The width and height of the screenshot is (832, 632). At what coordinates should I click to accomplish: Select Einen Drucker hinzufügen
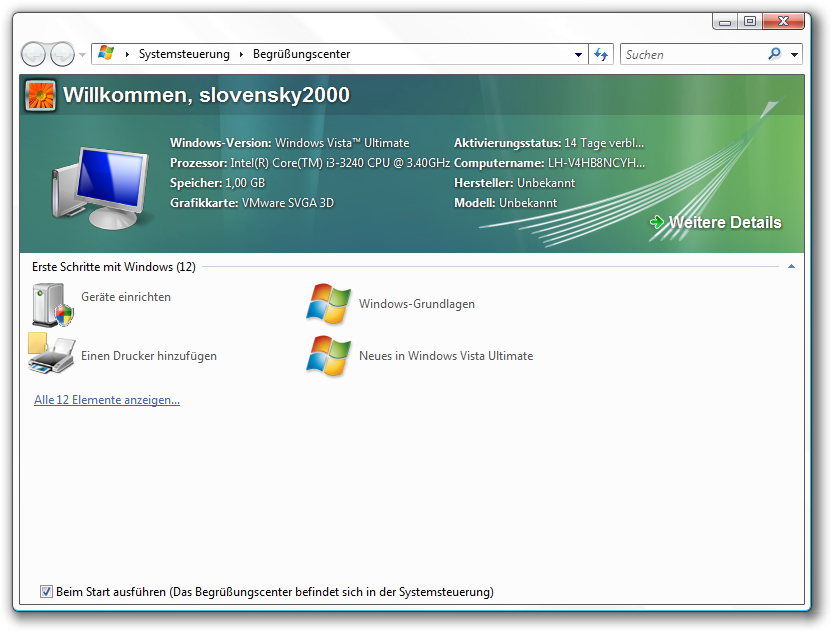tap(149, 356)
